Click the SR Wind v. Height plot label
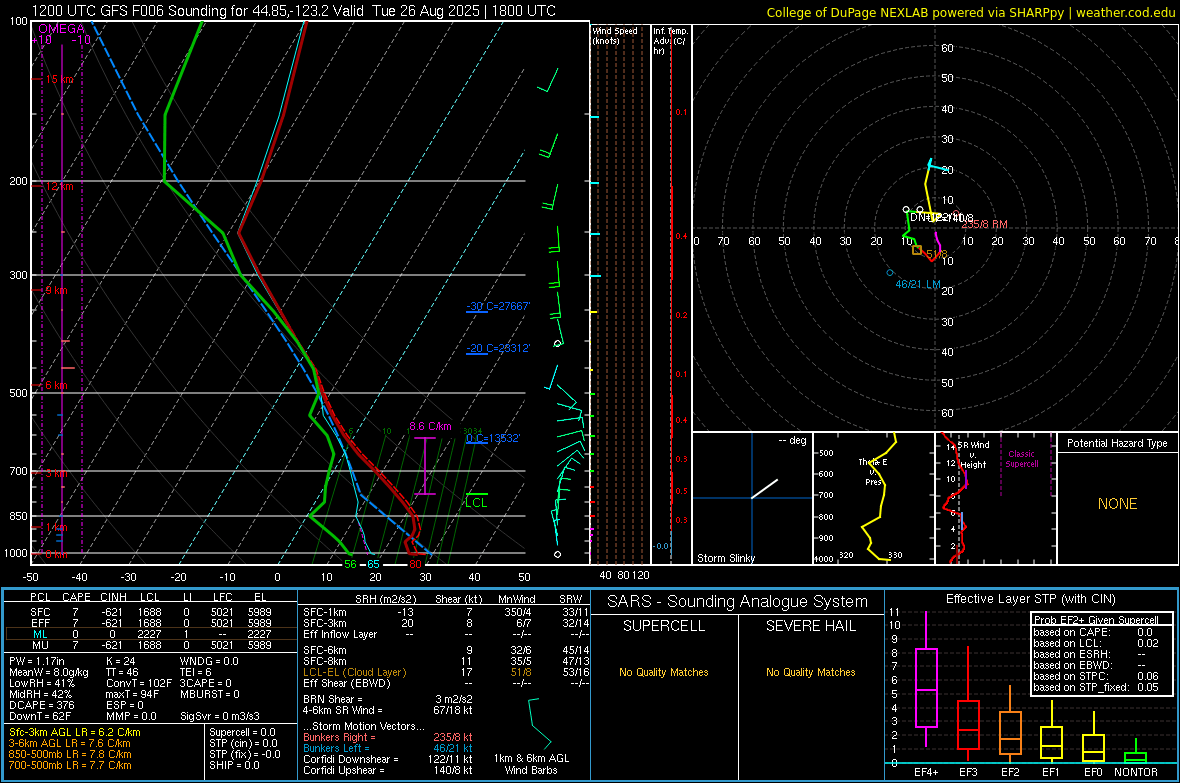The width and height of the screenshot is (1180, 783). pos(973,455)
